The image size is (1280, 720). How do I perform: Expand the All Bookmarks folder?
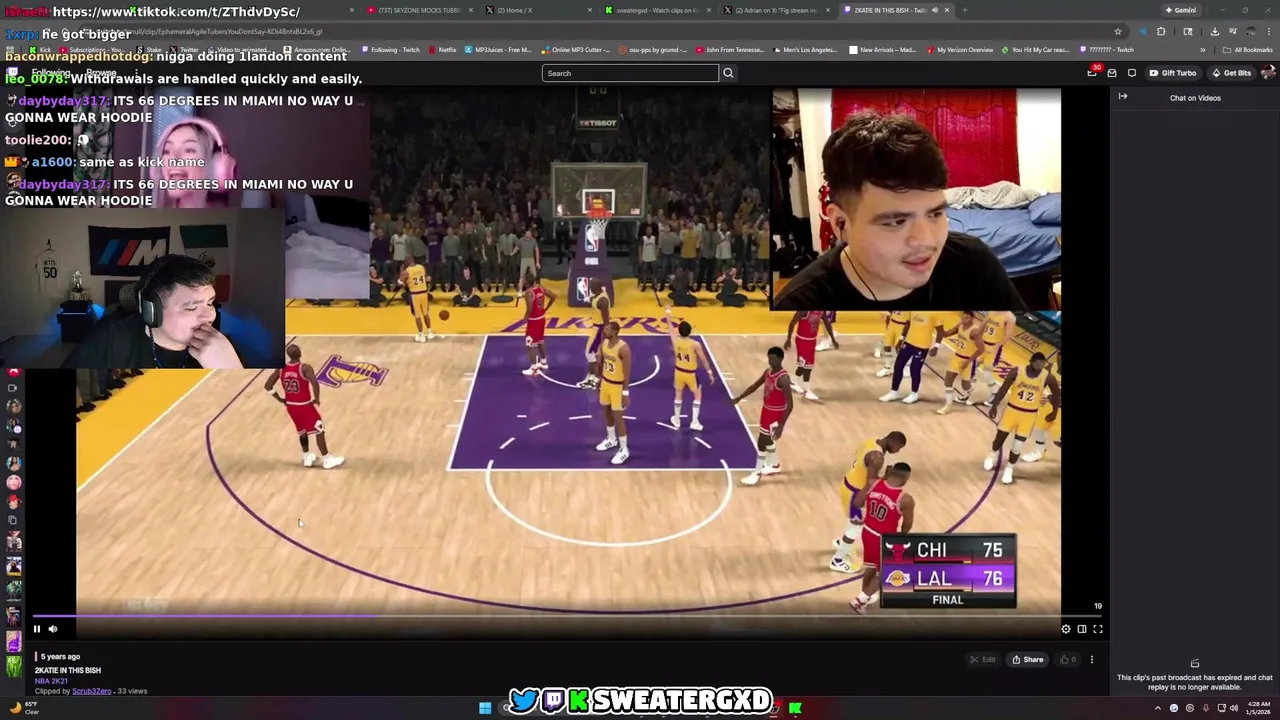(1248, 49)
